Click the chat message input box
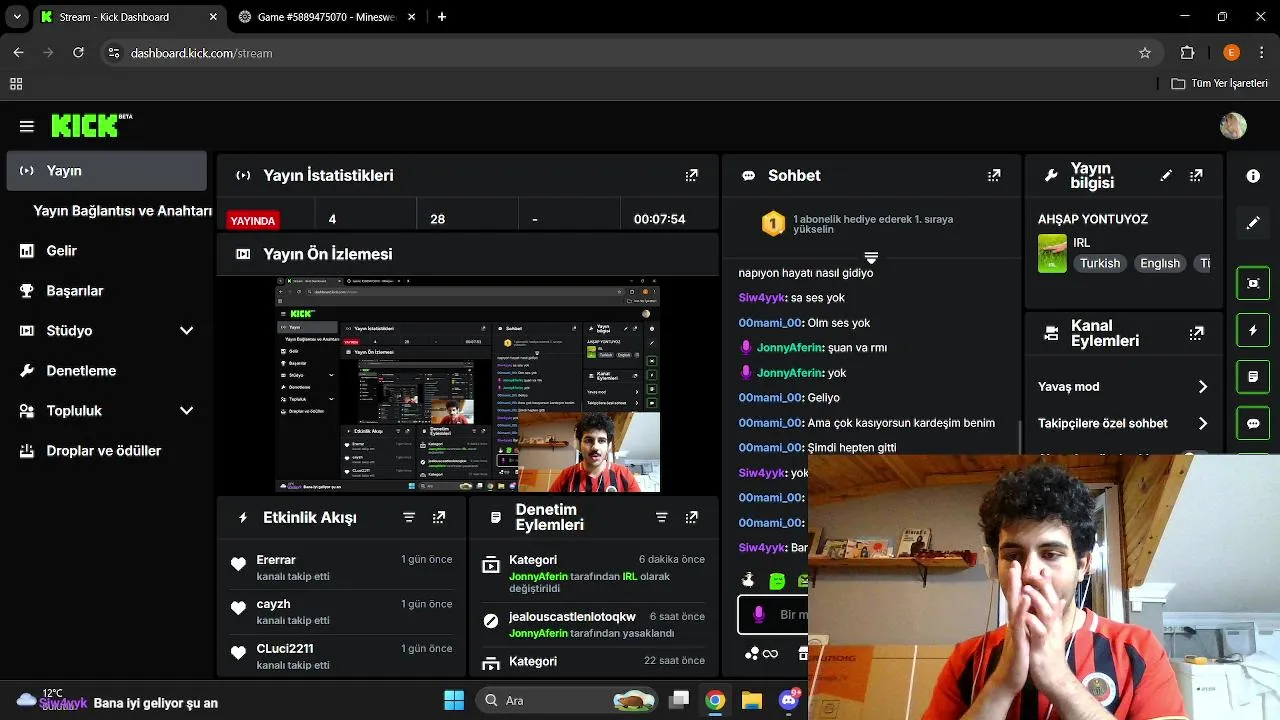This screenshot has height=720, width=1280. pyautogui.click(x=773, y=614)
